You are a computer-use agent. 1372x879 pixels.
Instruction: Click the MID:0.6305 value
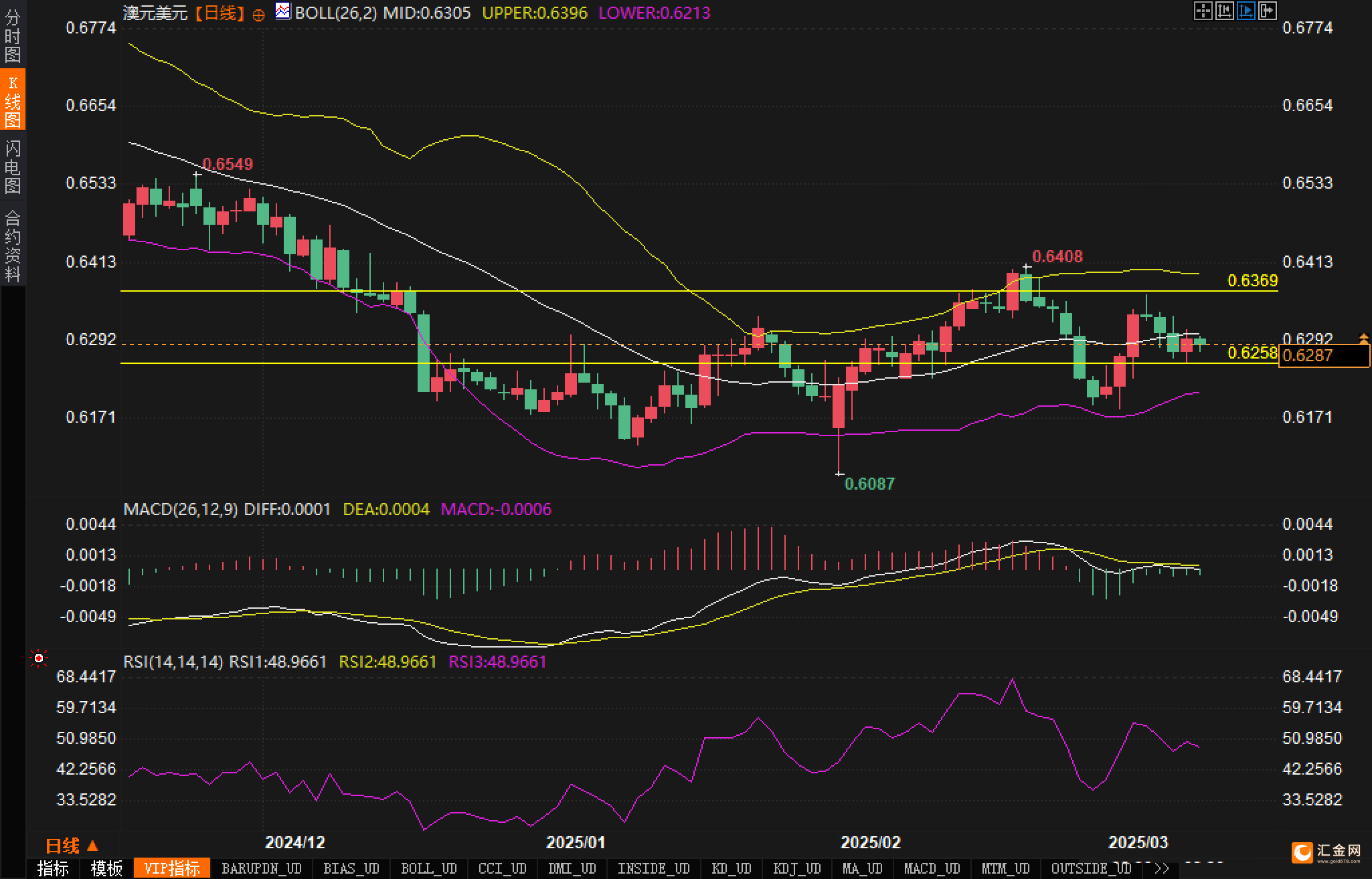(x=427, y=13)
